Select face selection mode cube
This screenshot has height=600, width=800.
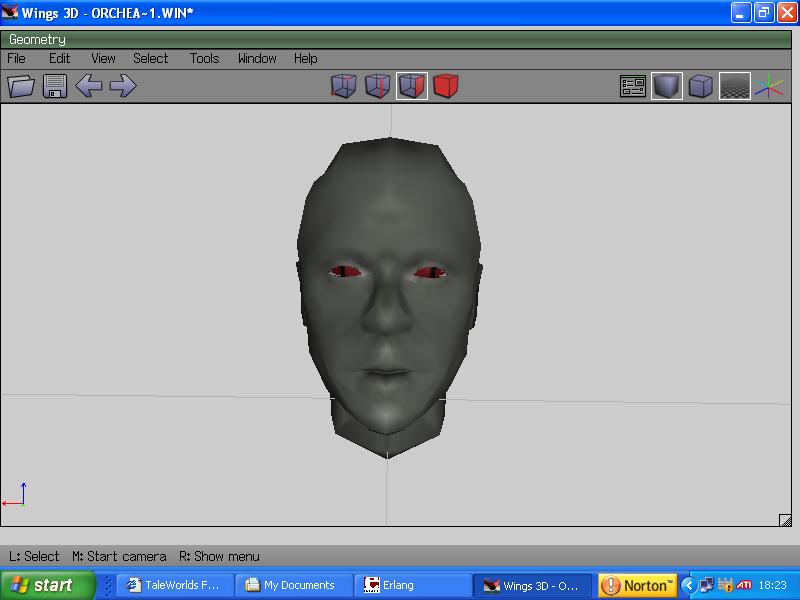(x=411, y=87)
